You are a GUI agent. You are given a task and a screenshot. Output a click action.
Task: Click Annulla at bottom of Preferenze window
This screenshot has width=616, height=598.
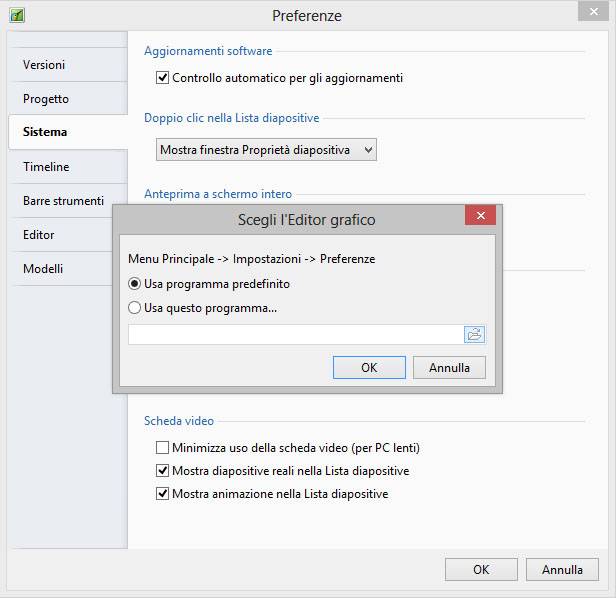(562, 570)
